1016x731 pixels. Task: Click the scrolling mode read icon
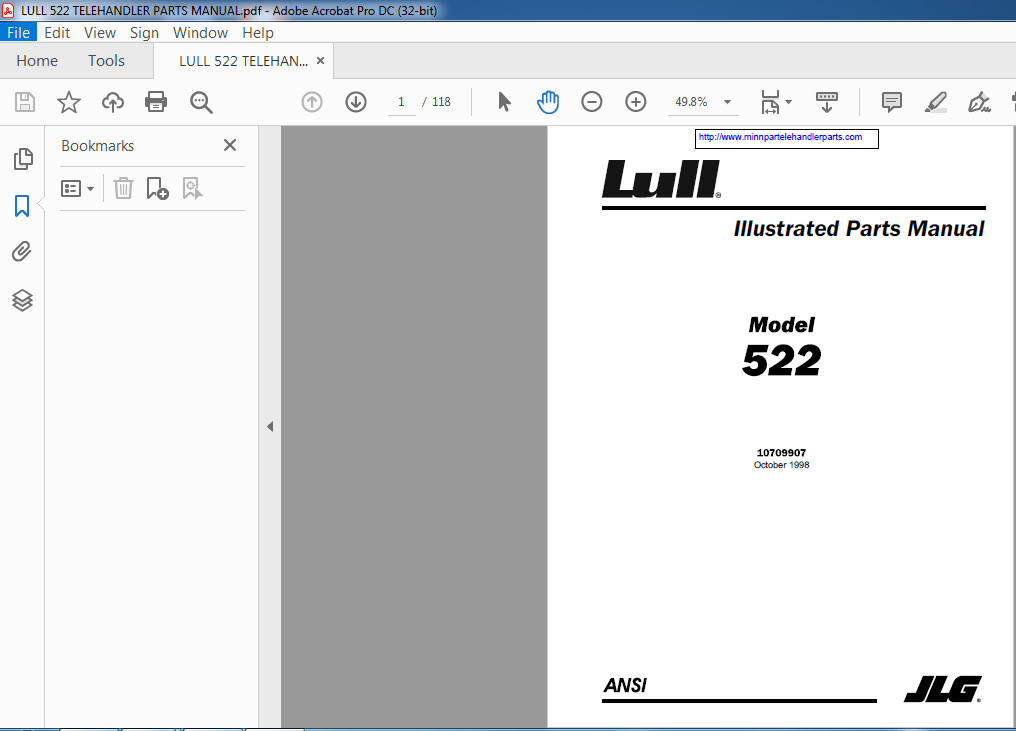point(827,102)
